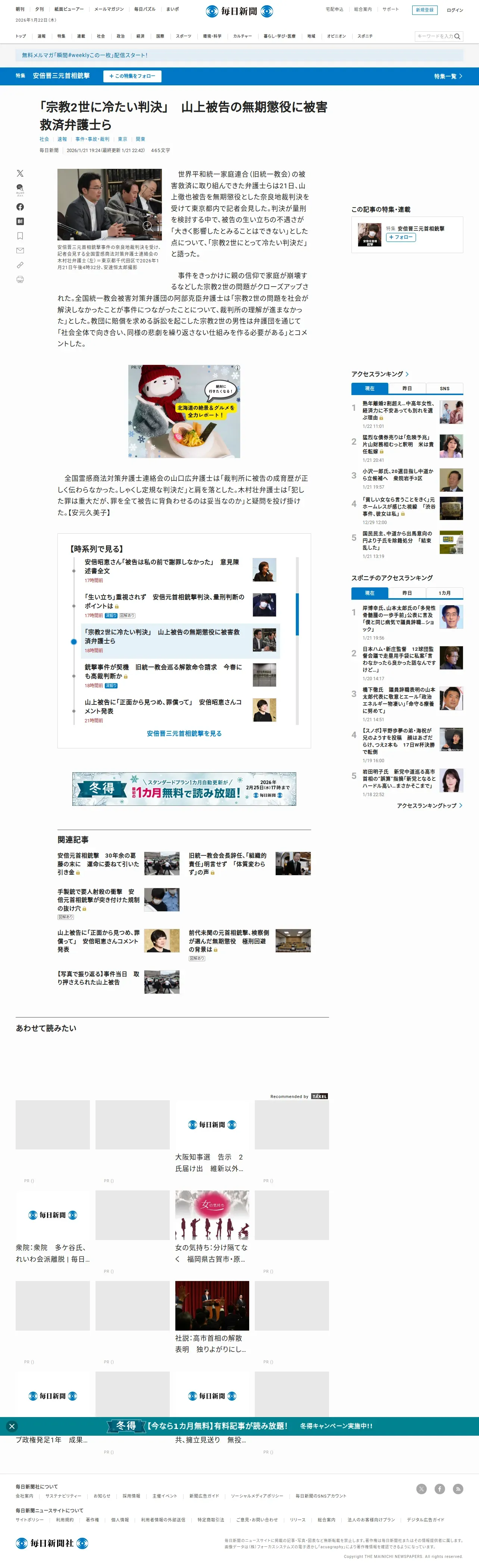
Task: Click フォロー button in sidebar feature card
Action: (401, 237)
